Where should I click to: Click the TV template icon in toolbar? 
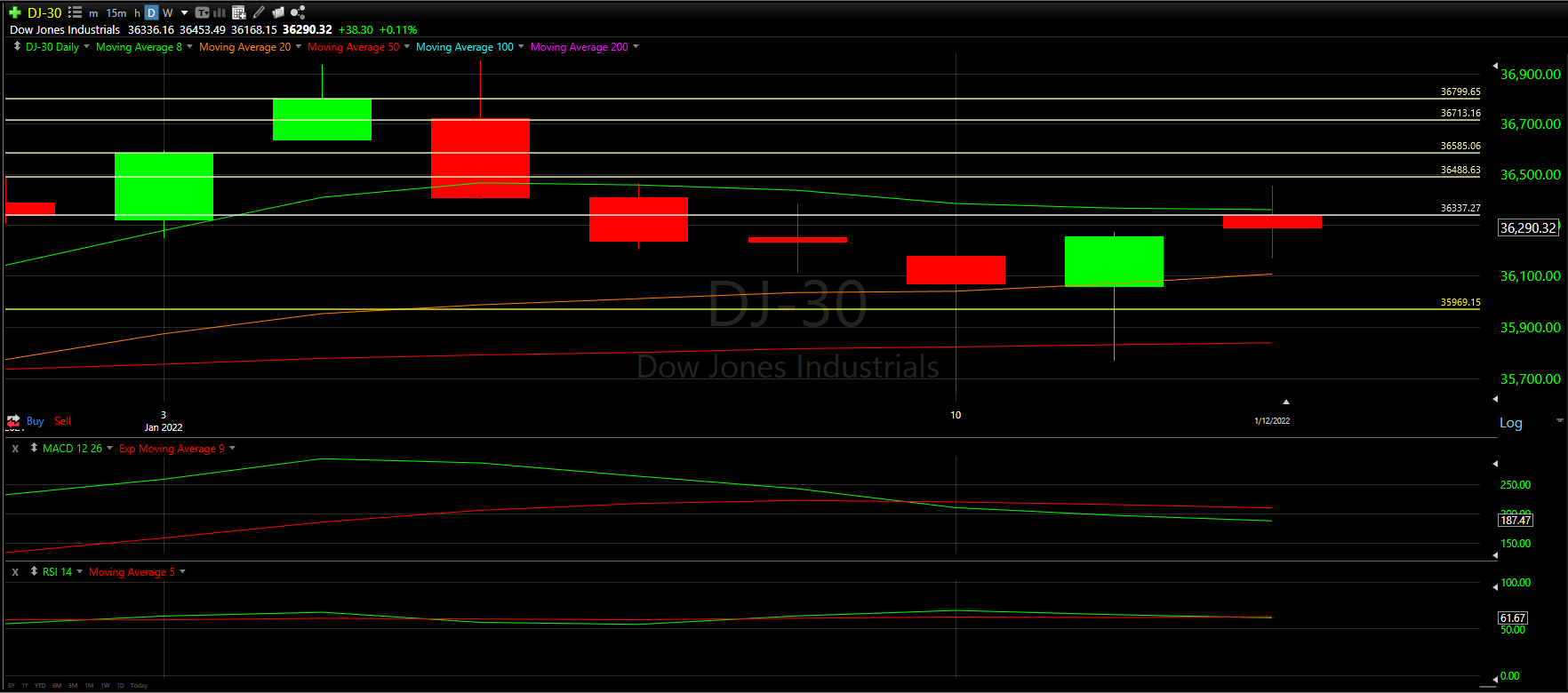pyautogui.click(x=202, y=12)
